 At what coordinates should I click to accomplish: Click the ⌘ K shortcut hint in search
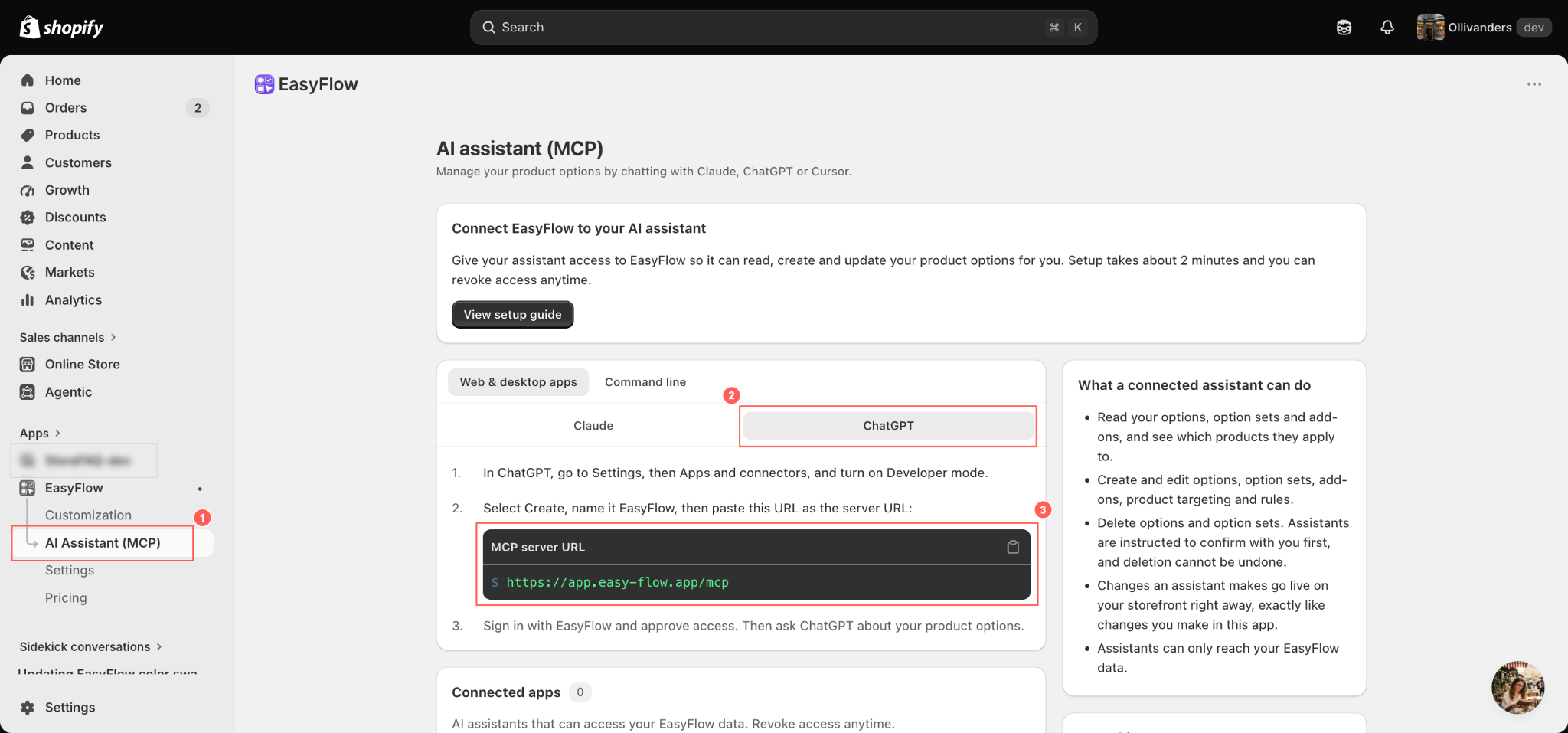(1066, 28)
